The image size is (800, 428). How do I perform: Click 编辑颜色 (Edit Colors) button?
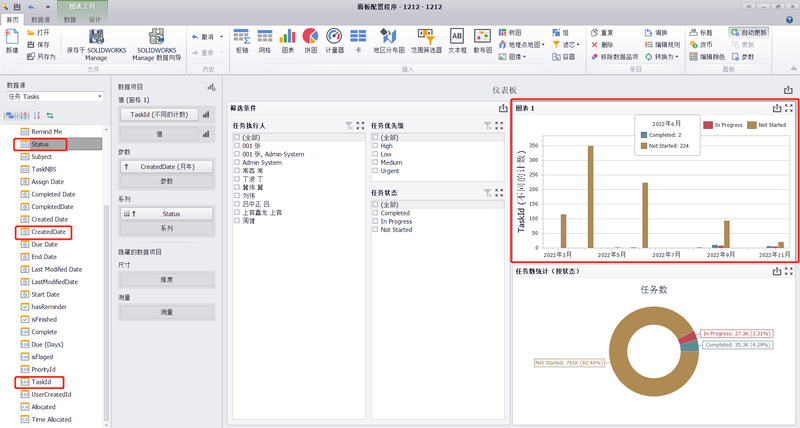[x=707, y=57]
